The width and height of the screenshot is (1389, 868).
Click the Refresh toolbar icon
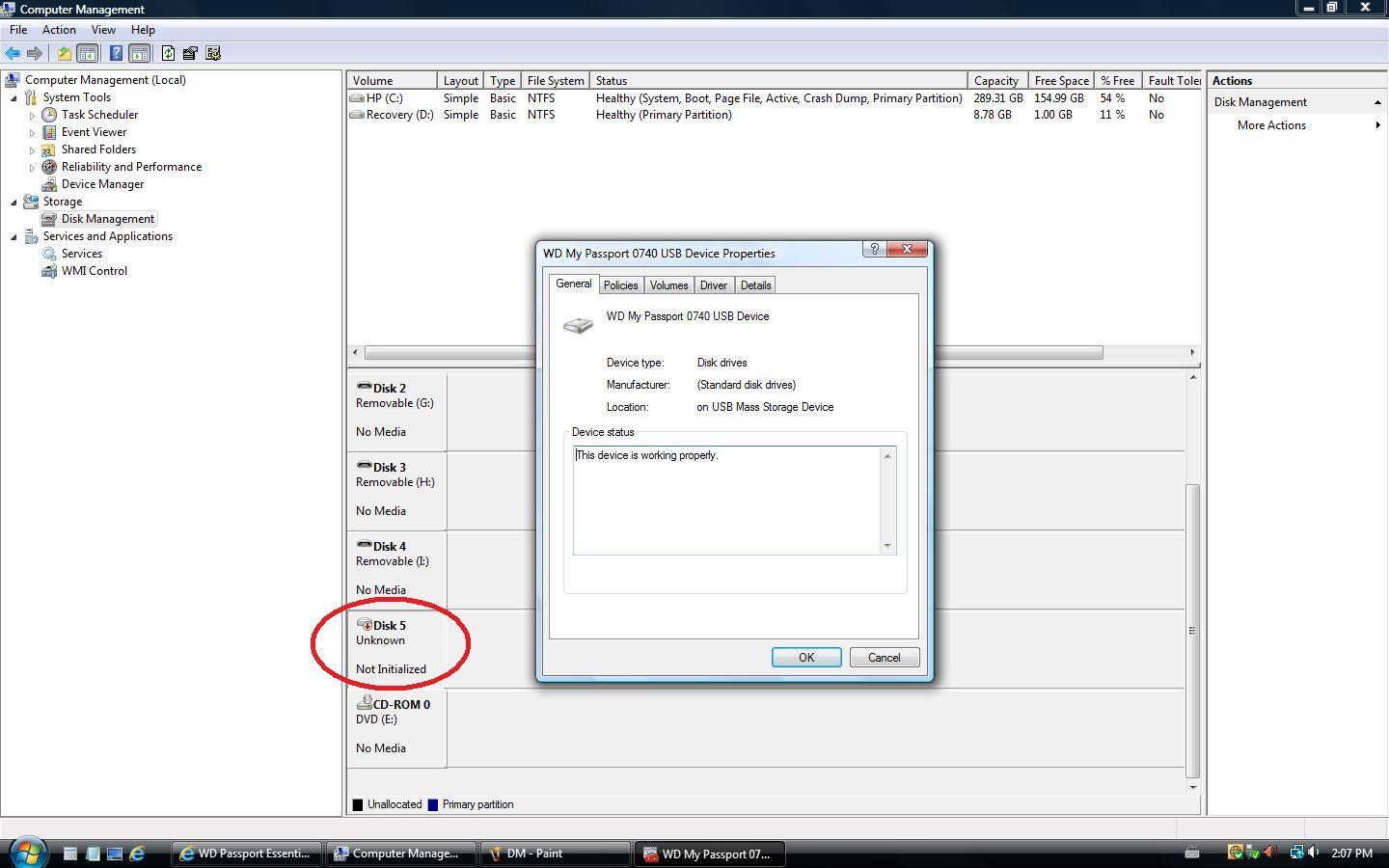(x=168, y=53)
